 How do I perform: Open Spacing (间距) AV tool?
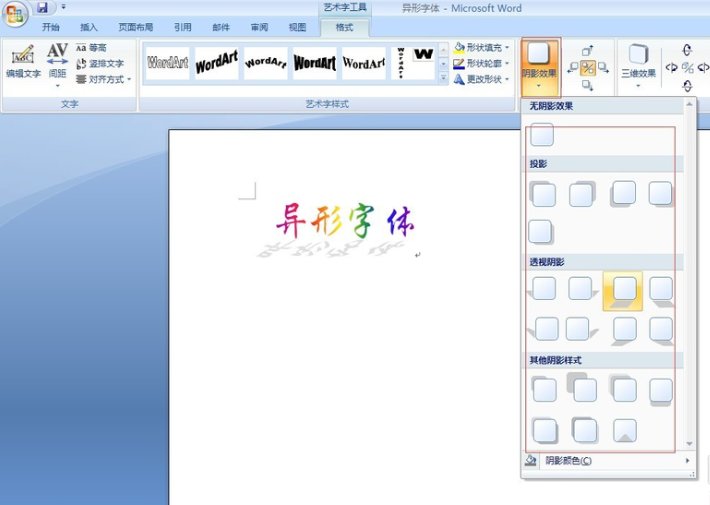58,65
